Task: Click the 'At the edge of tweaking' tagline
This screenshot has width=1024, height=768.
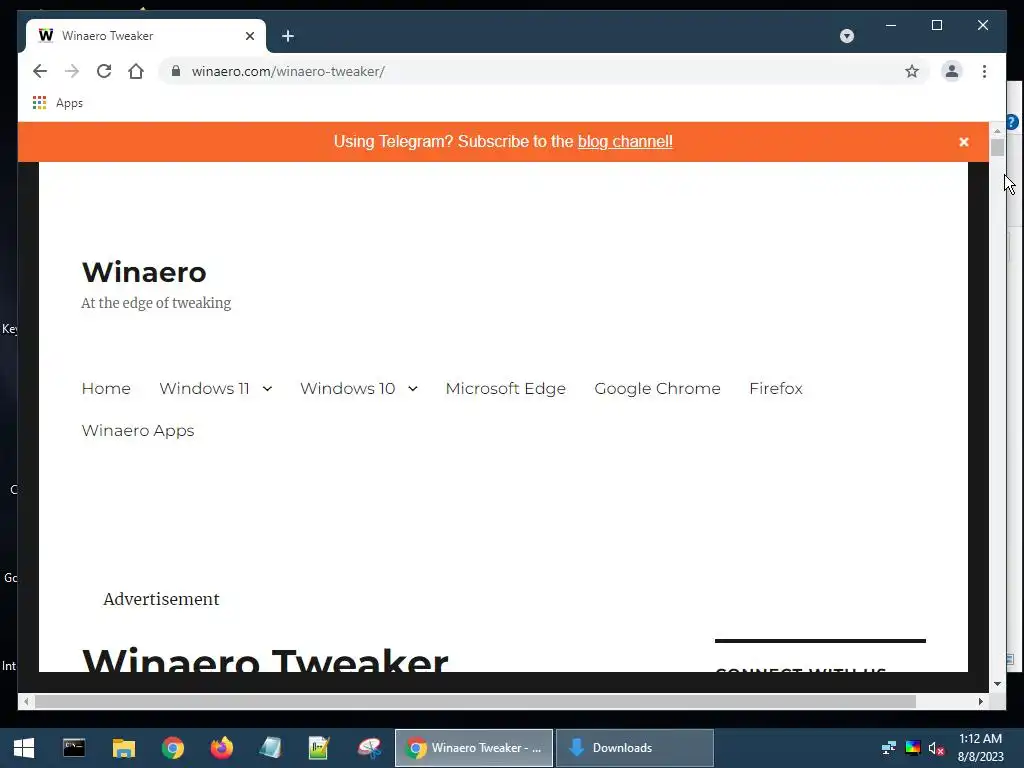Action: point(156,303)
